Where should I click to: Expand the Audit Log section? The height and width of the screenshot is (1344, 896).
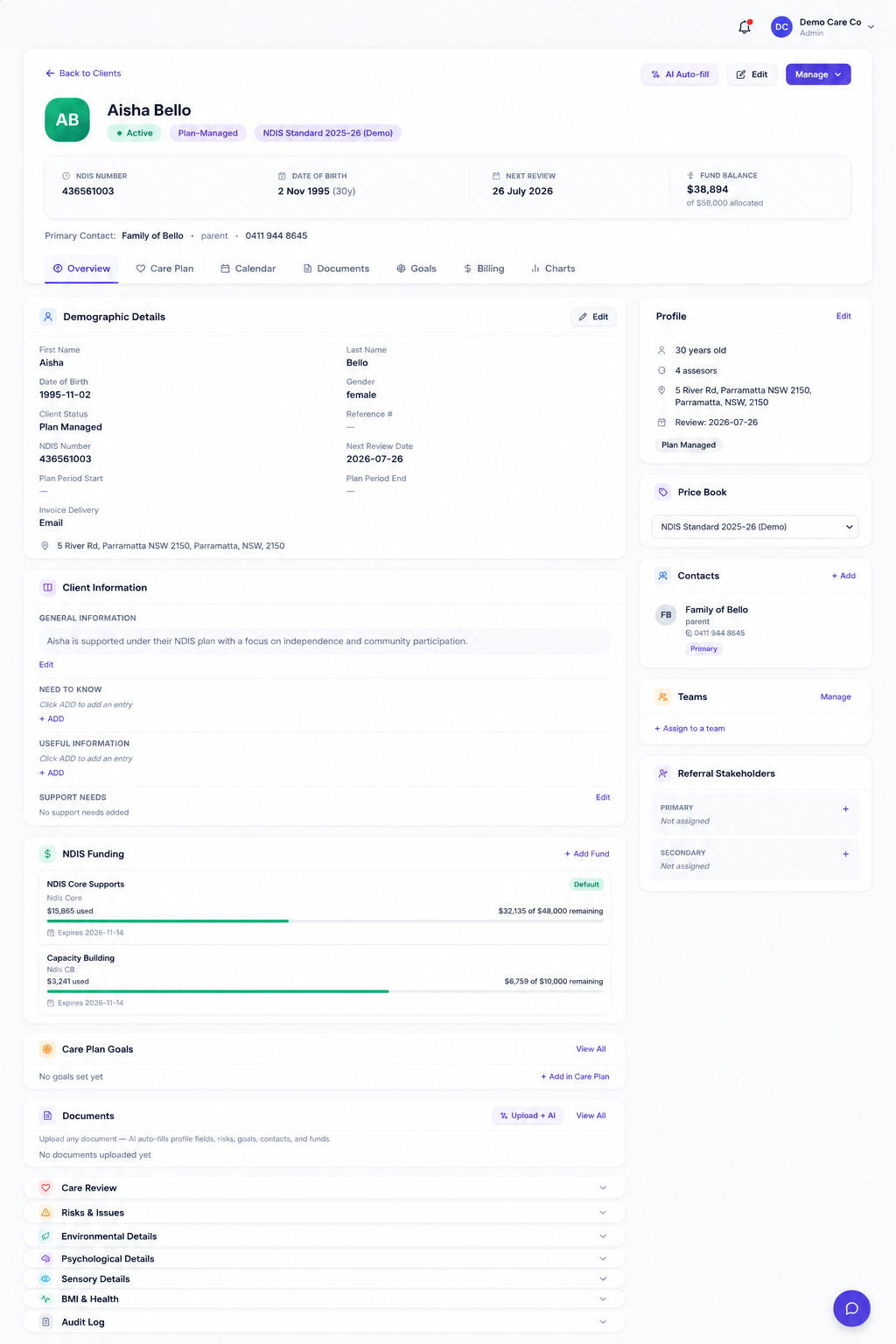pyautogui.click(x=603, y=1322)
